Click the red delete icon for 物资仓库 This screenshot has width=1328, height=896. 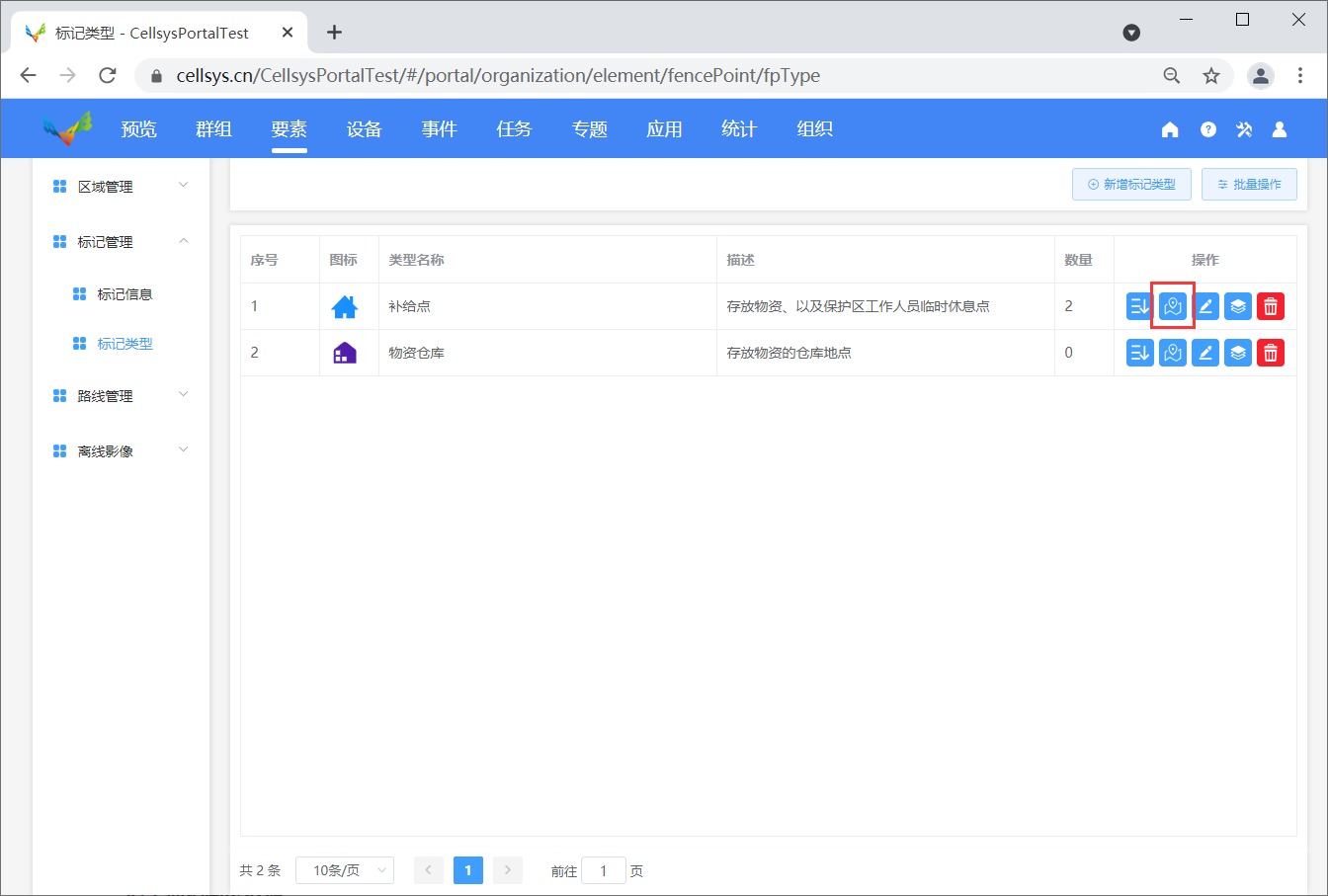[1271, 353]
